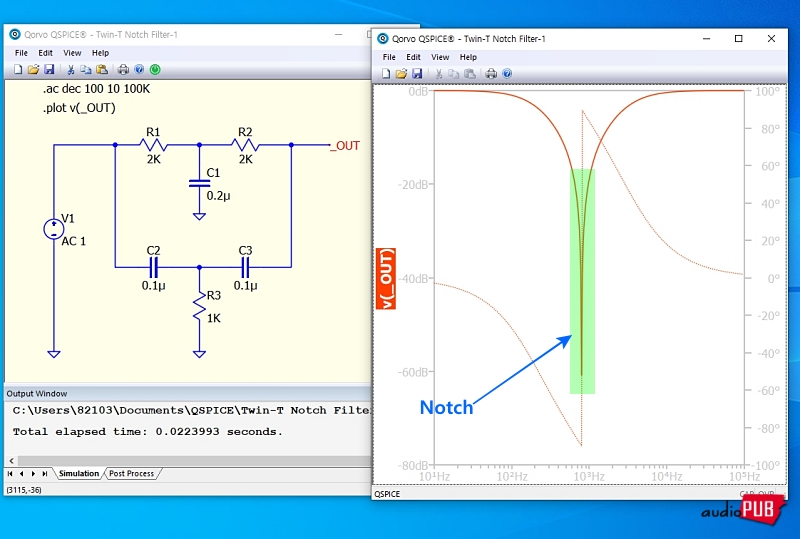This screenshot has width=800, height=539.
Task: Open Edit menu in waveform window
Action: [413, 57]
